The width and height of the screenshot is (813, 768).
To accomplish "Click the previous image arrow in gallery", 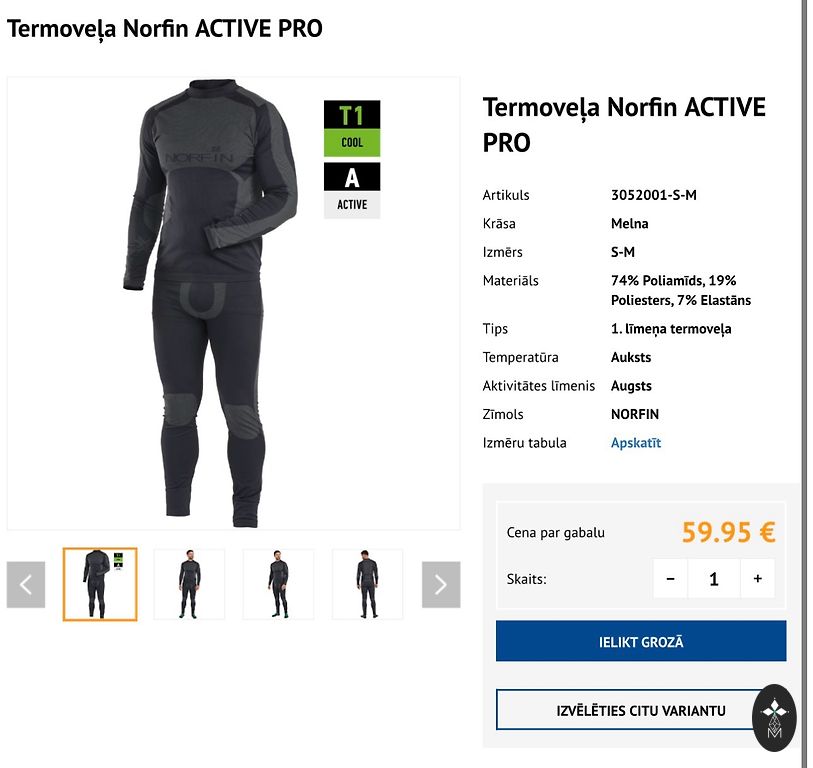I will [x=26, y=584].
